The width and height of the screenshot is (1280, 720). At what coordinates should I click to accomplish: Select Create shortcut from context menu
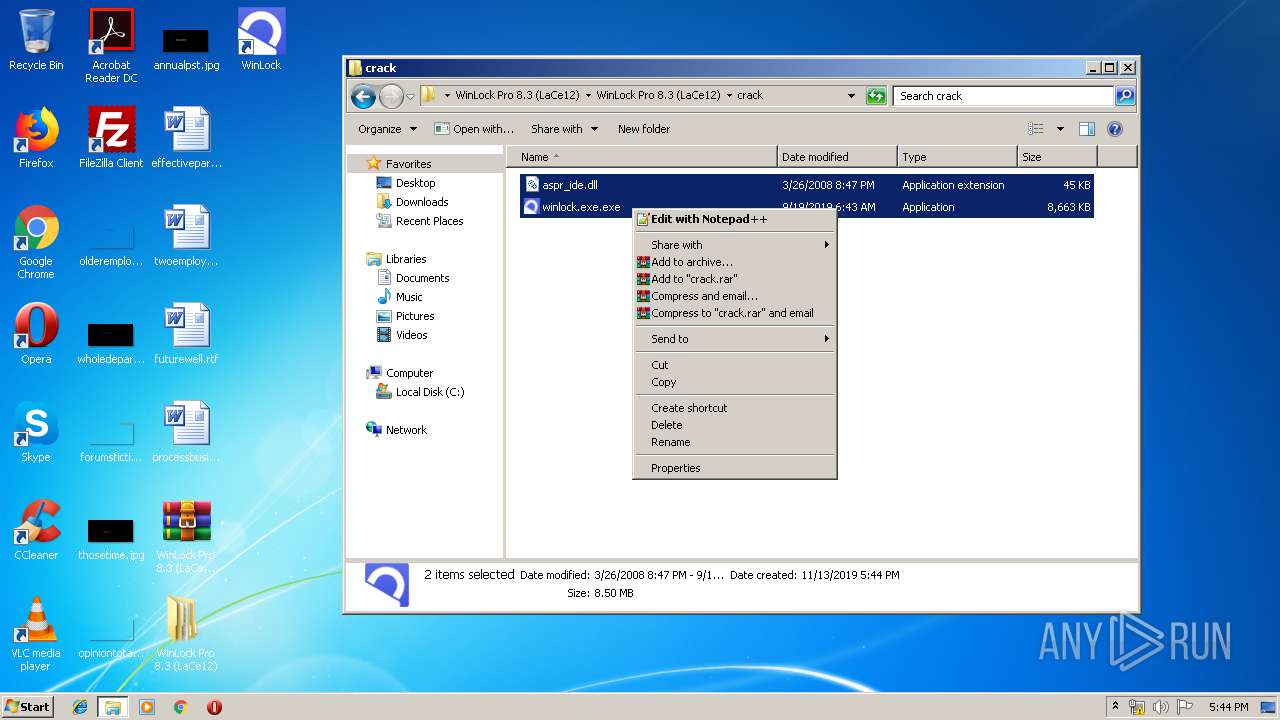point(735,408)
